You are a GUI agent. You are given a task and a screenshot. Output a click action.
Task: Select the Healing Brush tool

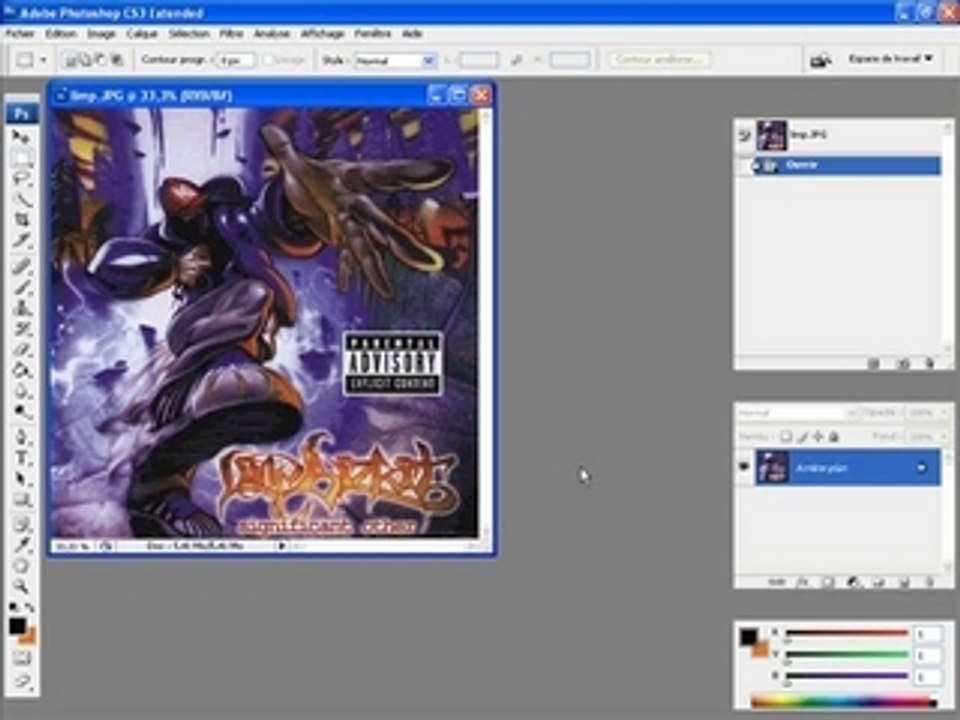22,266
